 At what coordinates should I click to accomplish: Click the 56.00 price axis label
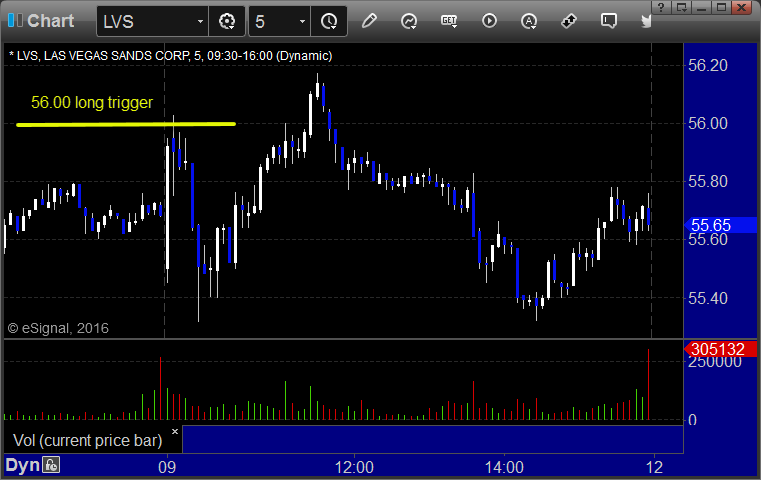708,123
